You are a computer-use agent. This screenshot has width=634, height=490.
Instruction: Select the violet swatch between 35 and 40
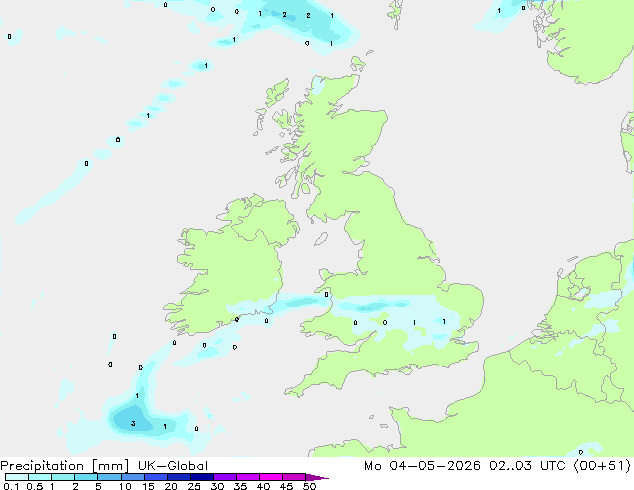248,477
